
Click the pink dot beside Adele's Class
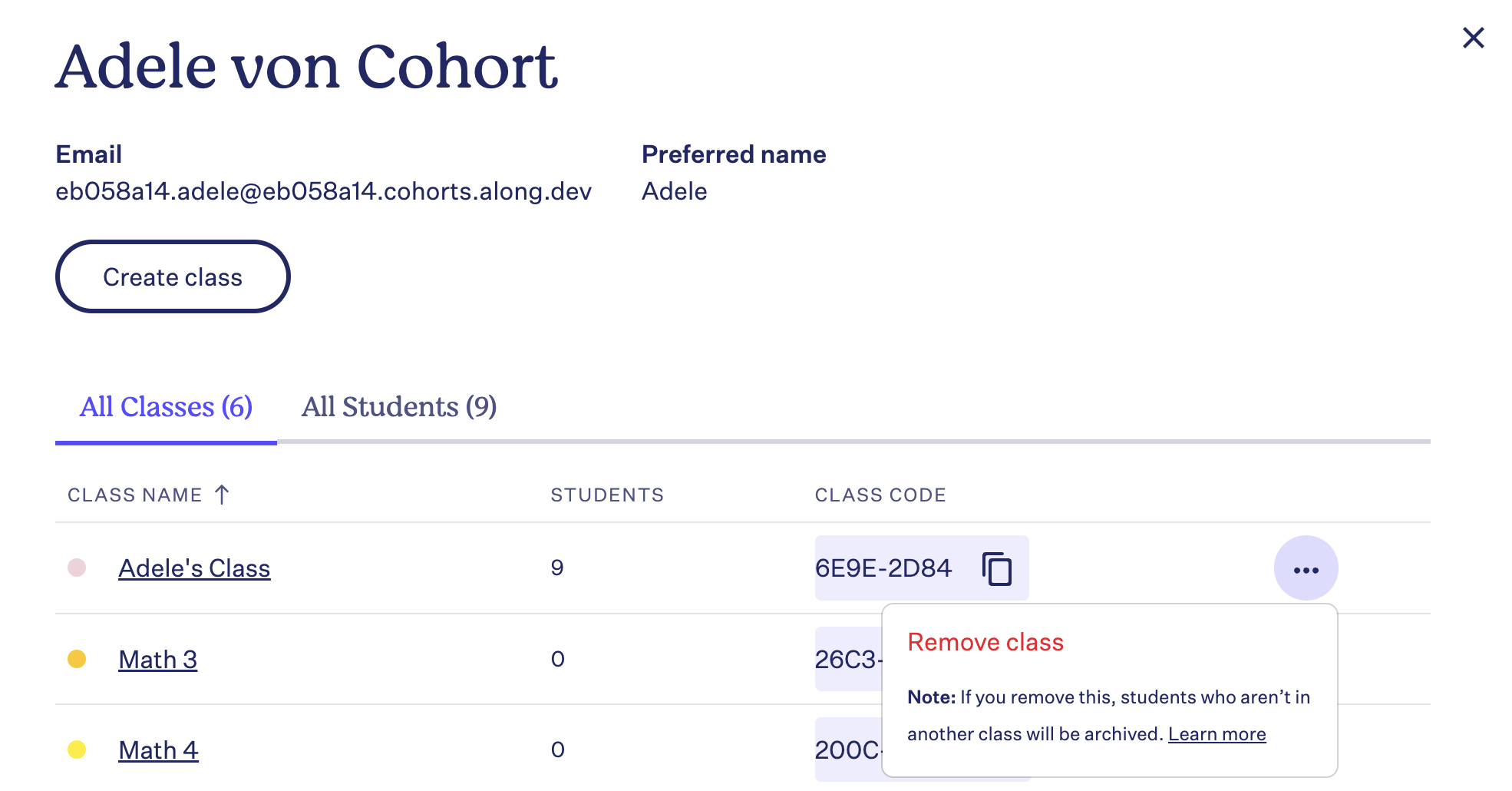(77, 568)
